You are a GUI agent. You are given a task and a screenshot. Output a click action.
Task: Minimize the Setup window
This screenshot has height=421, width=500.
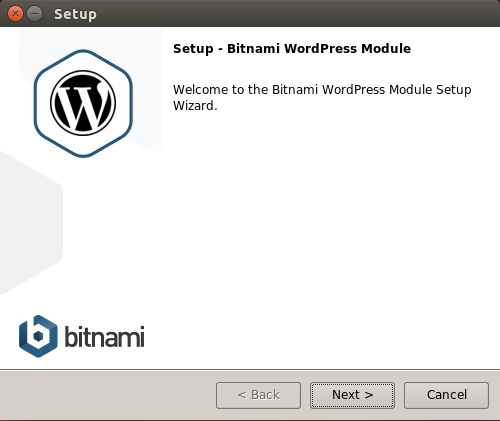(34, 14)
